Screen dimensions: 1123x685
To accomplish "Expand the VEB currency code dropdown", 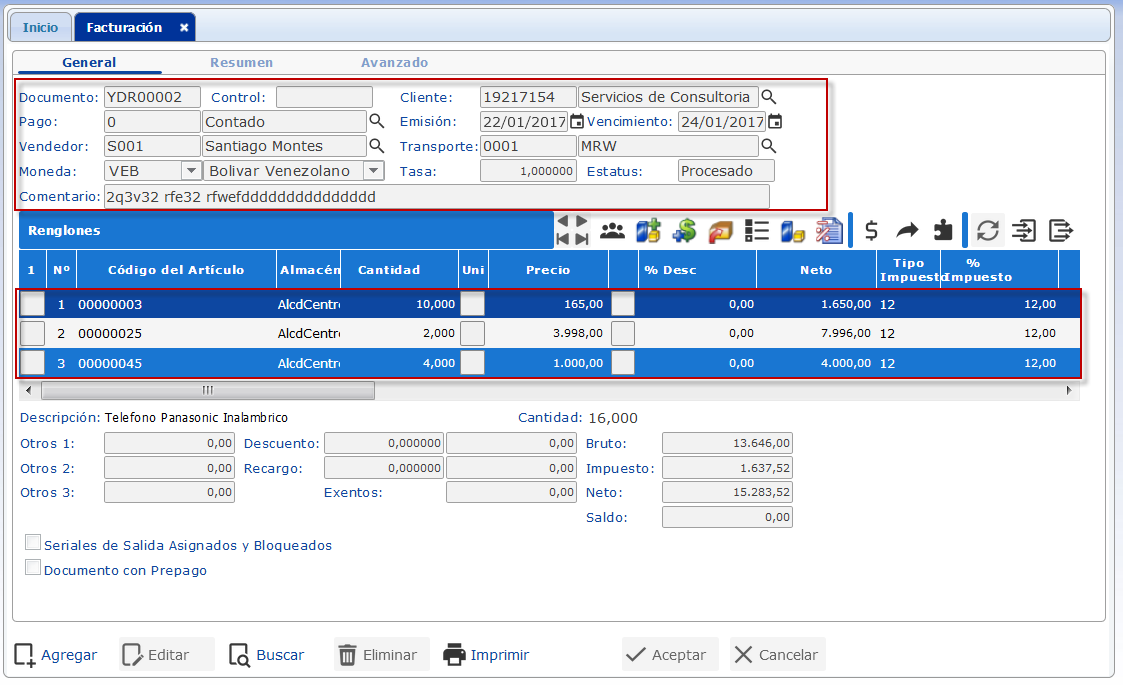I will pyautogui.click(x=190, y=171).
